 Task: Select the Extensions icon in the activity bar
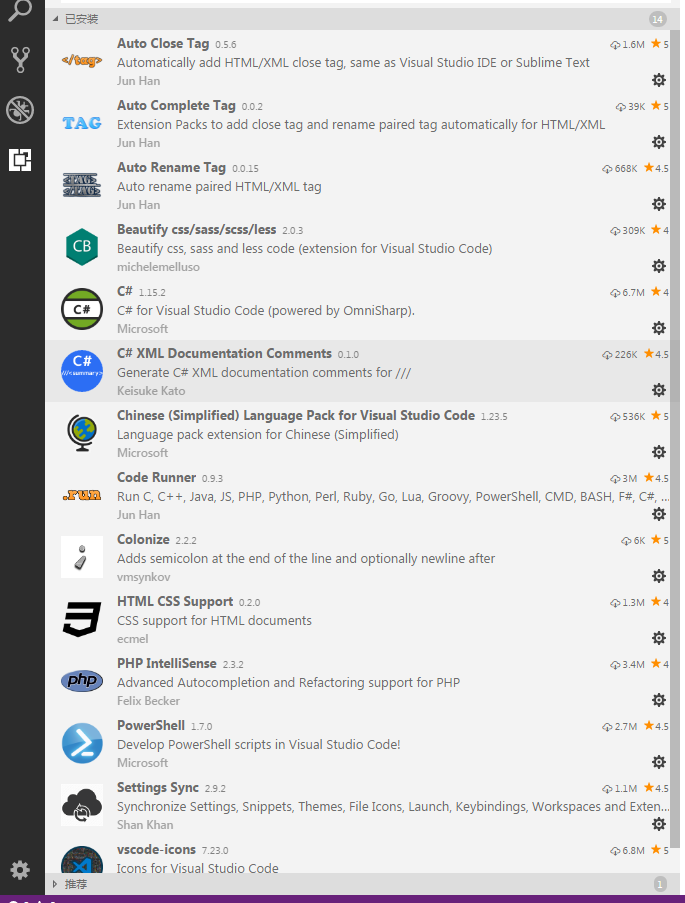pyautogui.click(x=20, y=159)
